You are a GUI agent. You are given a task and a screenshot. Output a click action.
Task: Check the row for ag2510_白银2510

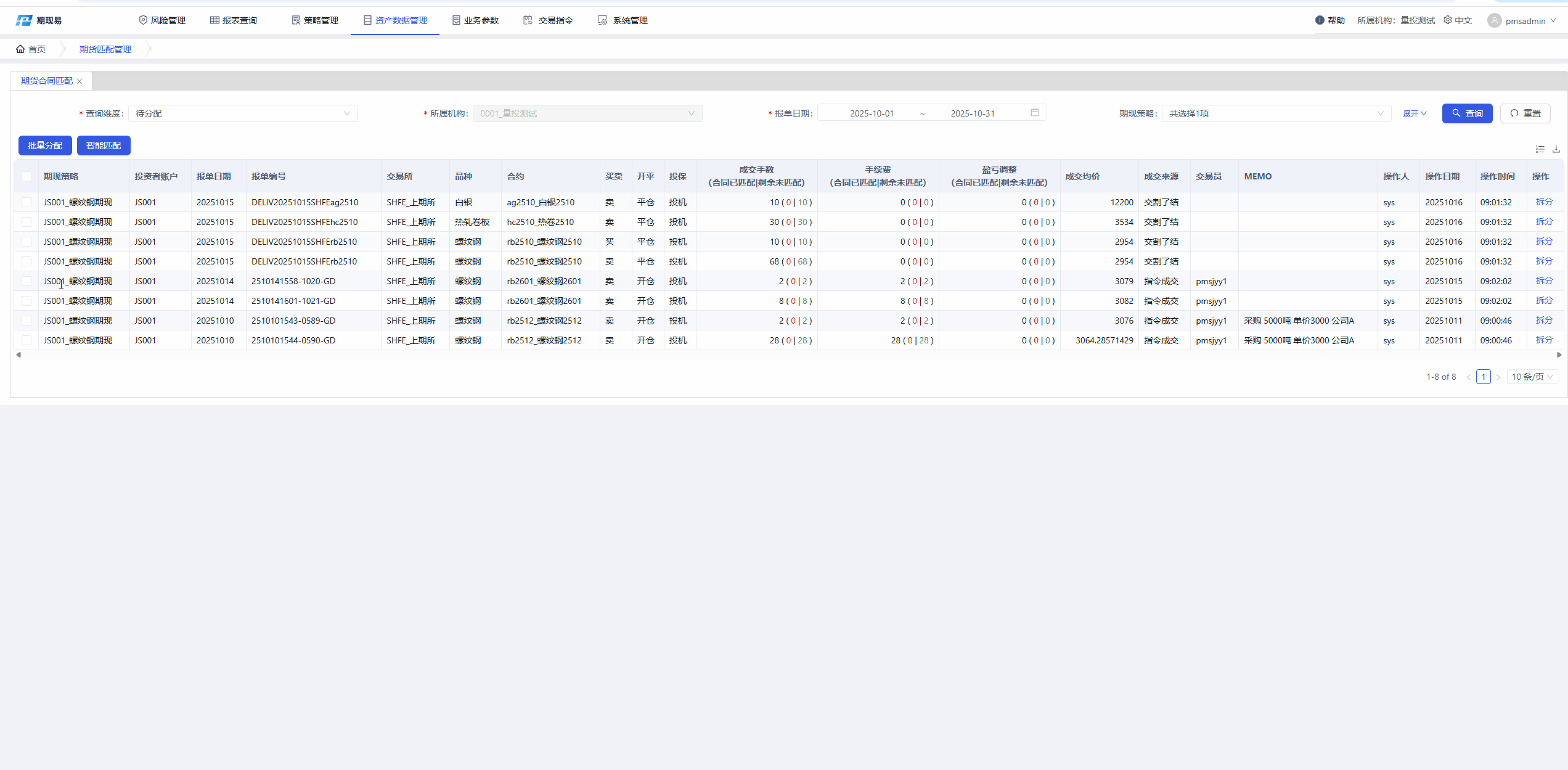pyautogui.click(x=27, y=202)
